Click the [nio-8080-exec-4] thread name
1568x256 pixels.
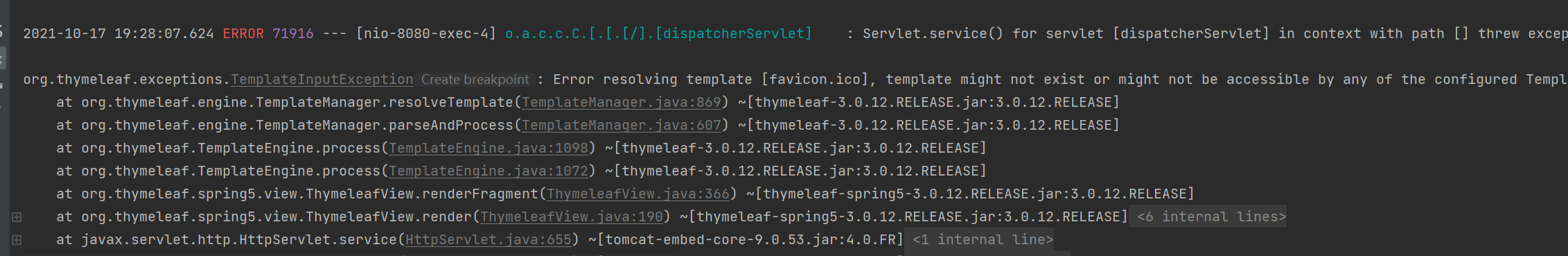426,34
